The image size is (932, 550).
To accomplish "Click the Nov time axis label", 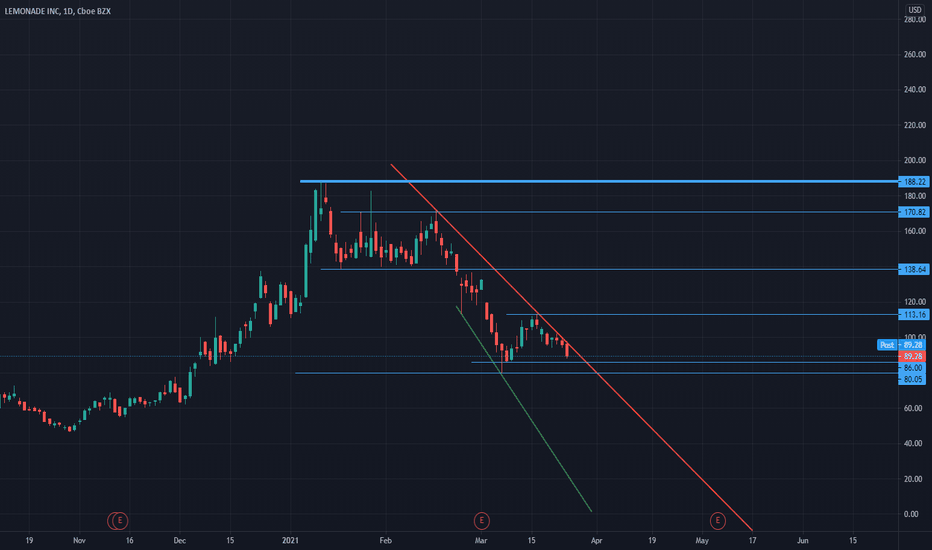I will (x=79, y=540).
